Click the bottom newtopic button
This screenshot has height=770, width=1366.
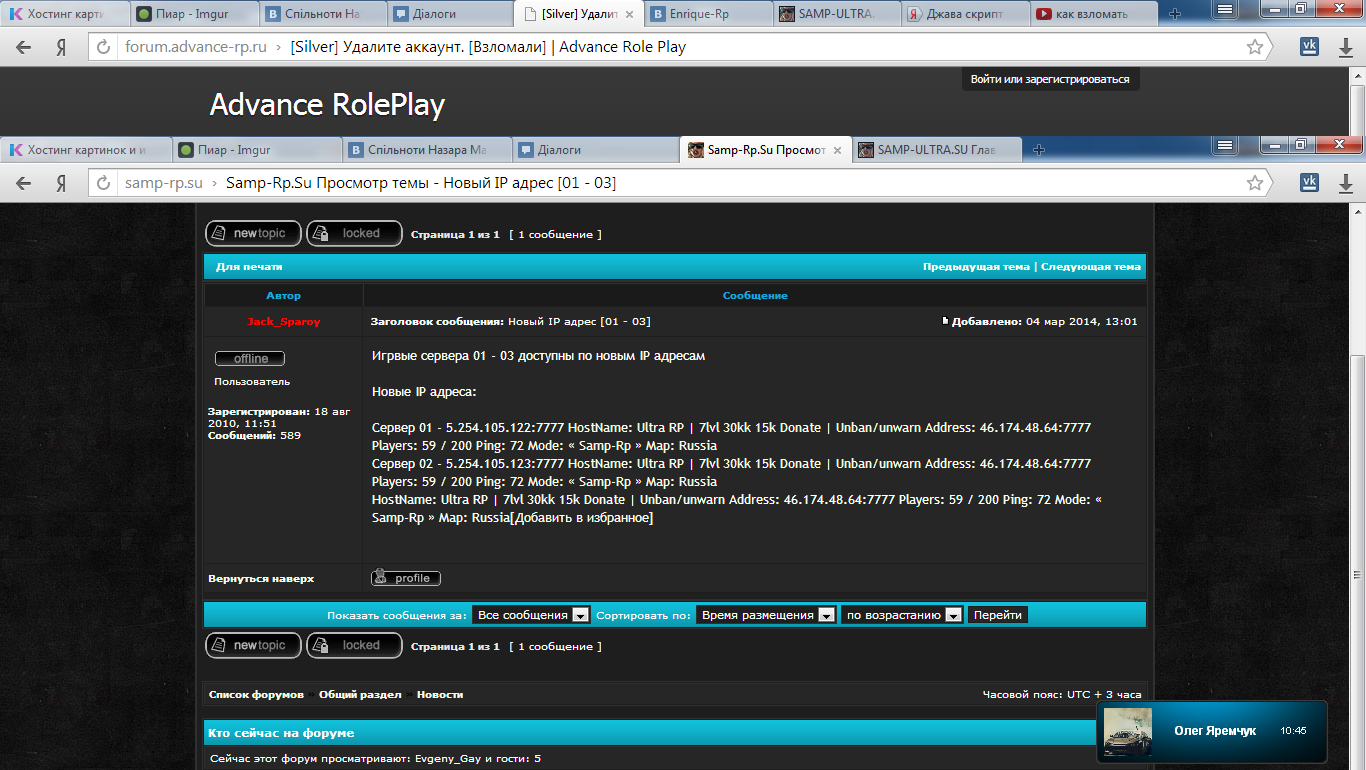pyautogui.click(x=253, y=645)
